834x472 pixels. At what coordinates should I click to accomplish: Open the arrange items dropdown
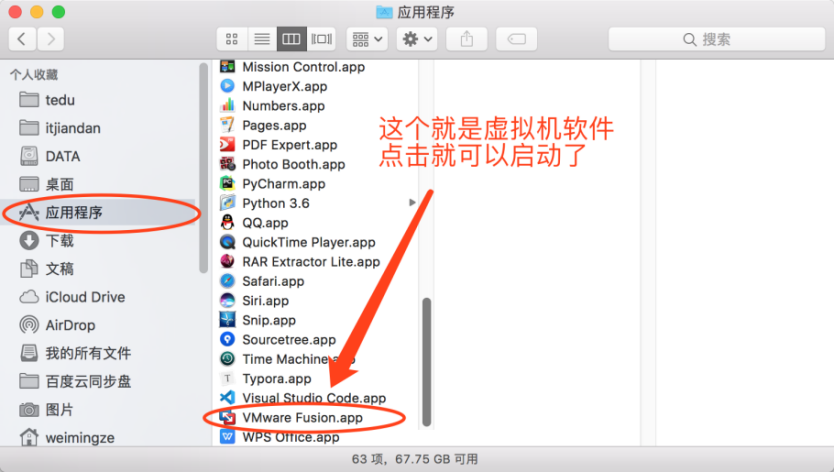(x=367, y=39)
